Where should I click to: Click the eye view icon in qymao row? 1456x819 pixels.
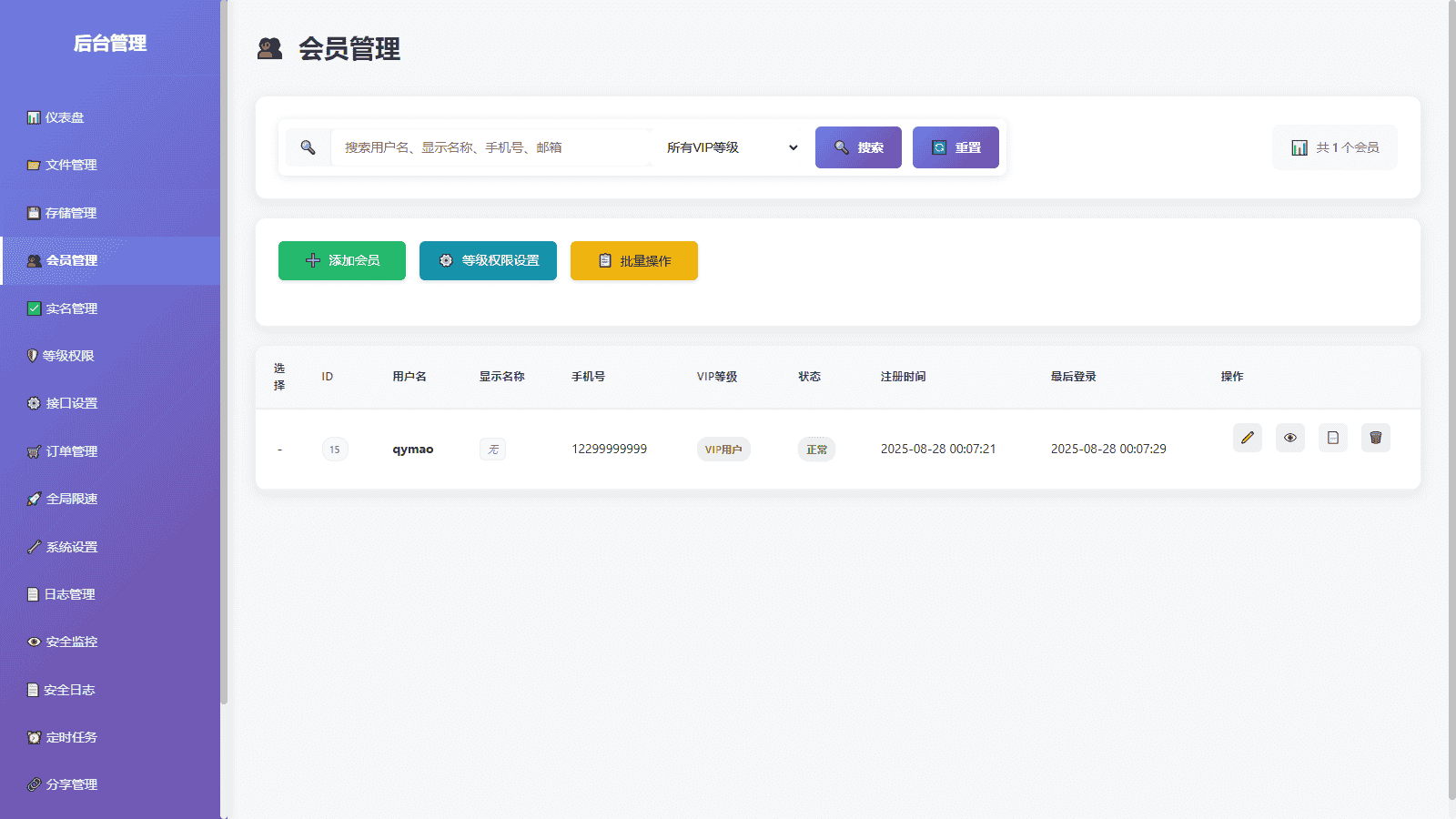[1289, 438]
